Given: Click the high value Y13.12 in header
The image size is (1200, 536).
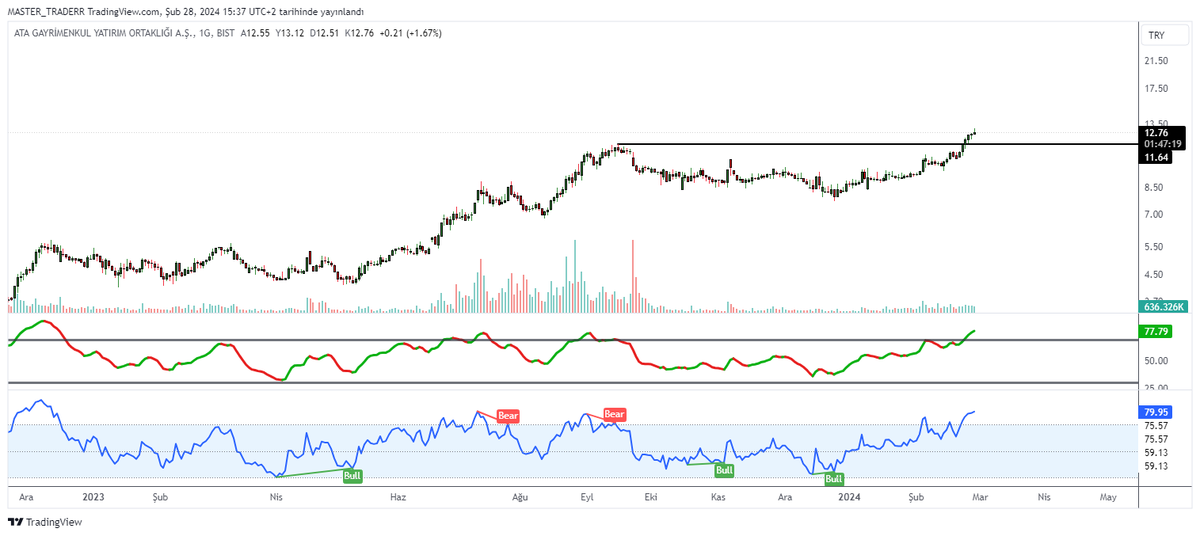Looking at the screenshot, I should point(288,33).
